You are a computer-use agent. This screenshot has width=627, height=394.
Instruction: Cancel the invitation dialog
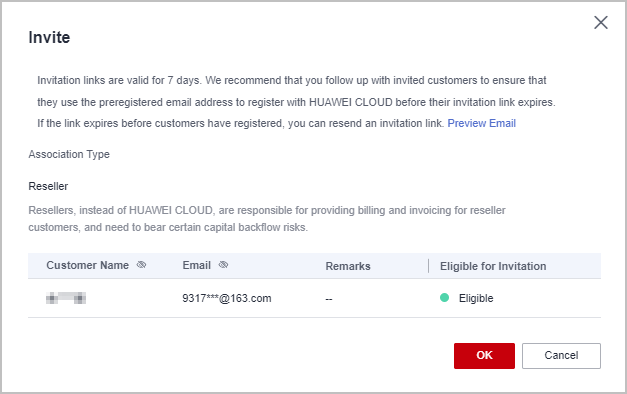[561, 356]
